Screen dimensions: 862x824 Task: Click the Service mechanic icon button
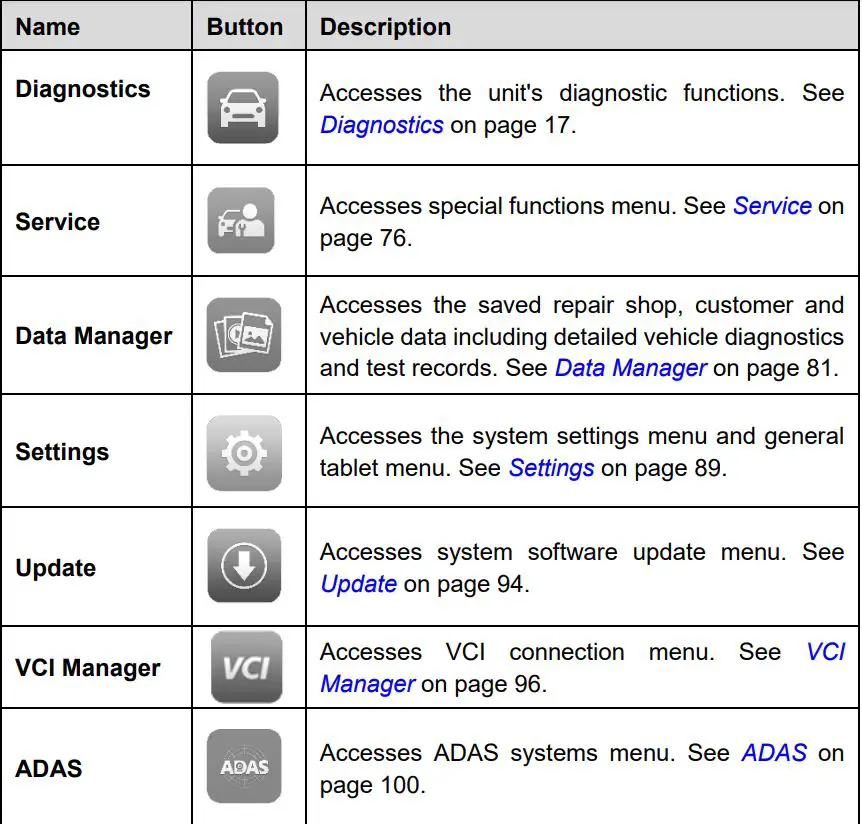point(241,220)
